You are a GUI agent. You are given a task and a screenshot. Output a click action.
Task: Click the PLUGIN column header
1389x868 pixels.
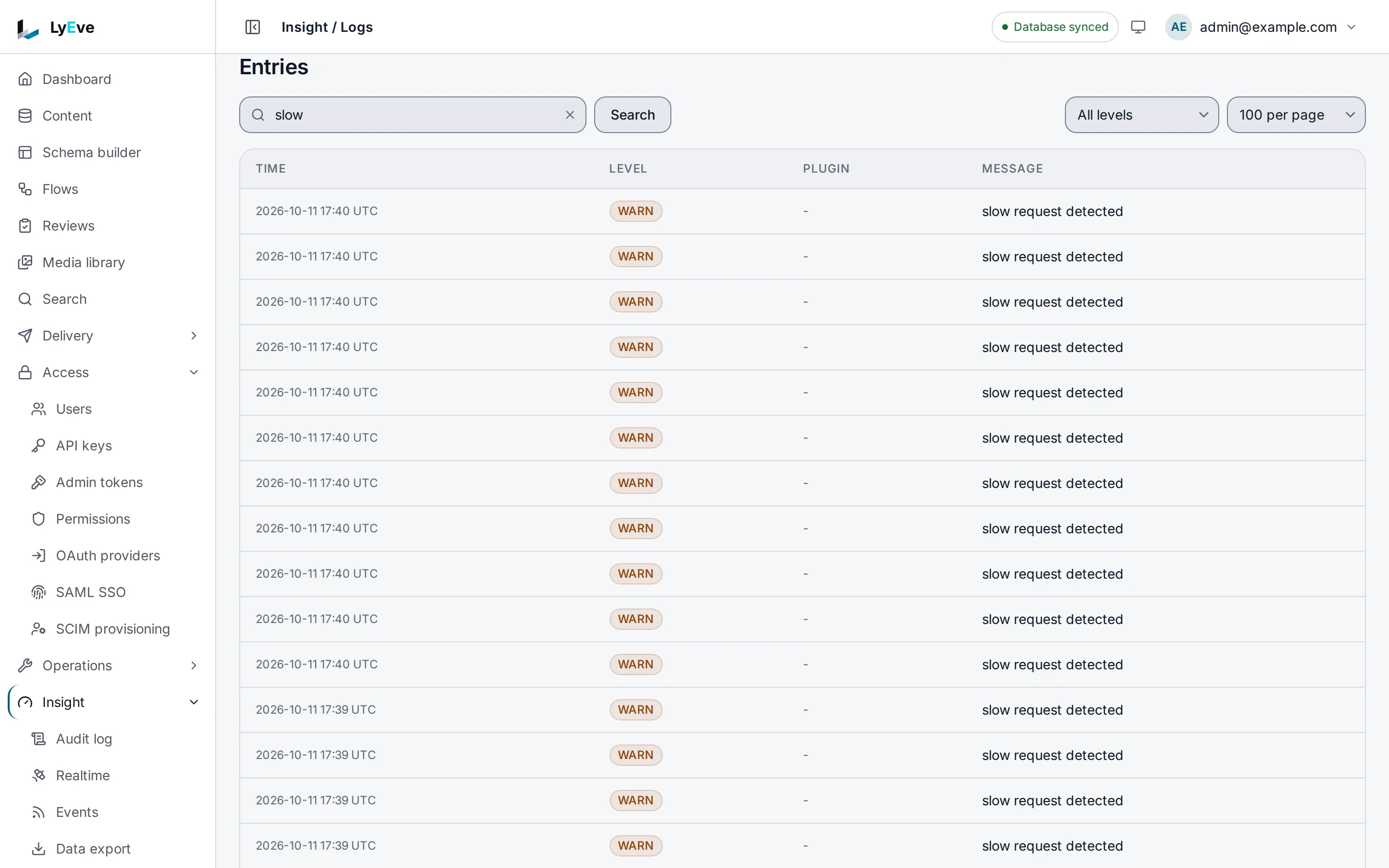826,169
